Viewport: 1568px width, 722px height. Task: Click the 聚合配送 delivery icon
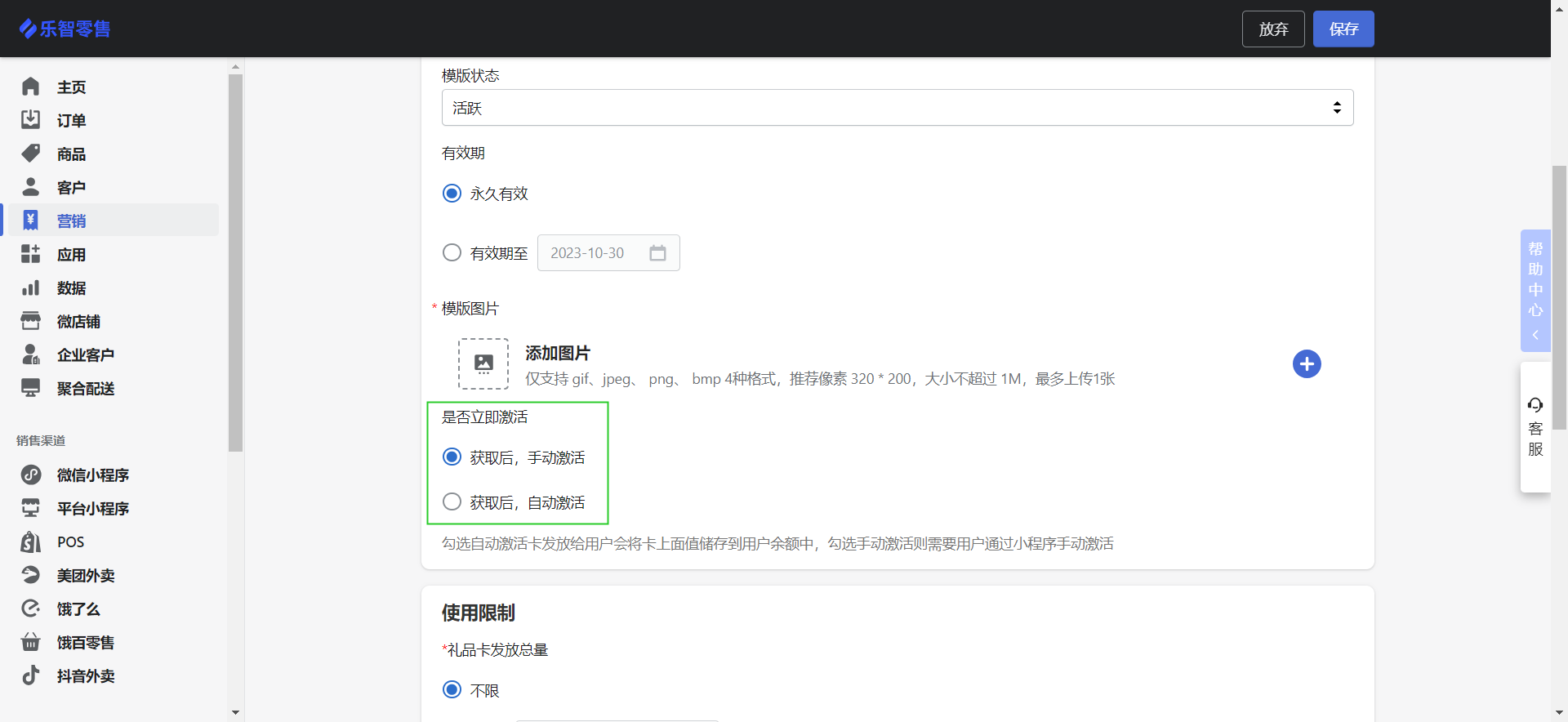point(30,388)
